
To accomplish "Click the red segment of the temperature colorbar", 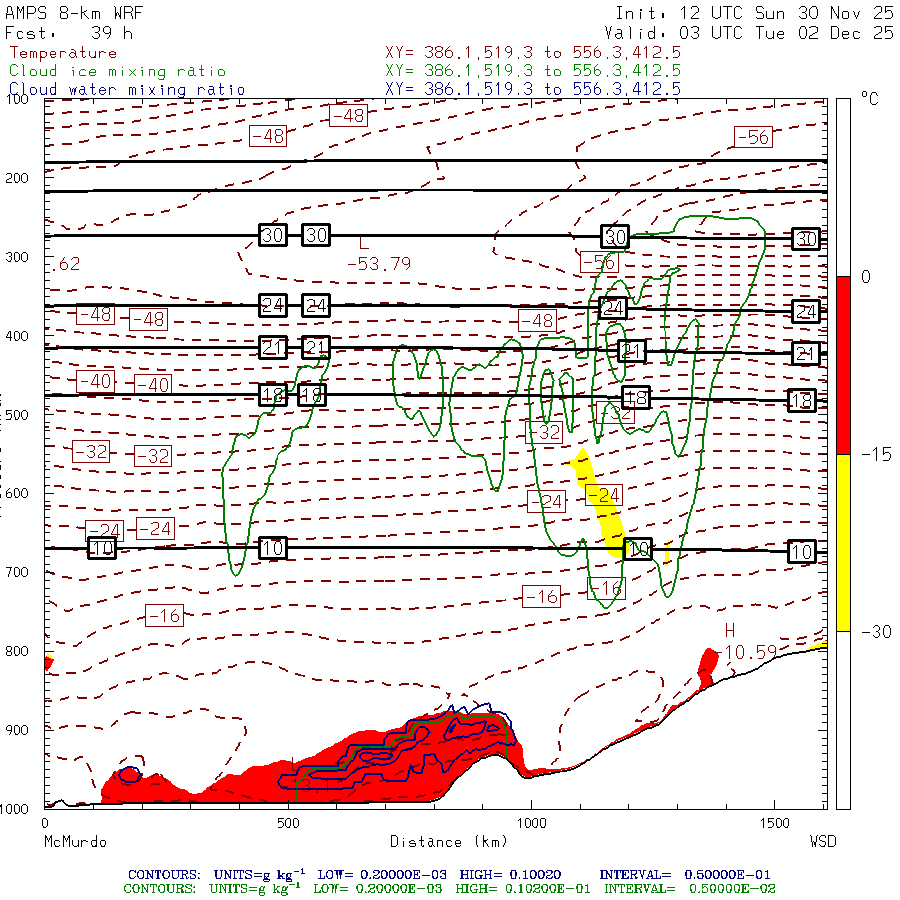I will (843, 365).
